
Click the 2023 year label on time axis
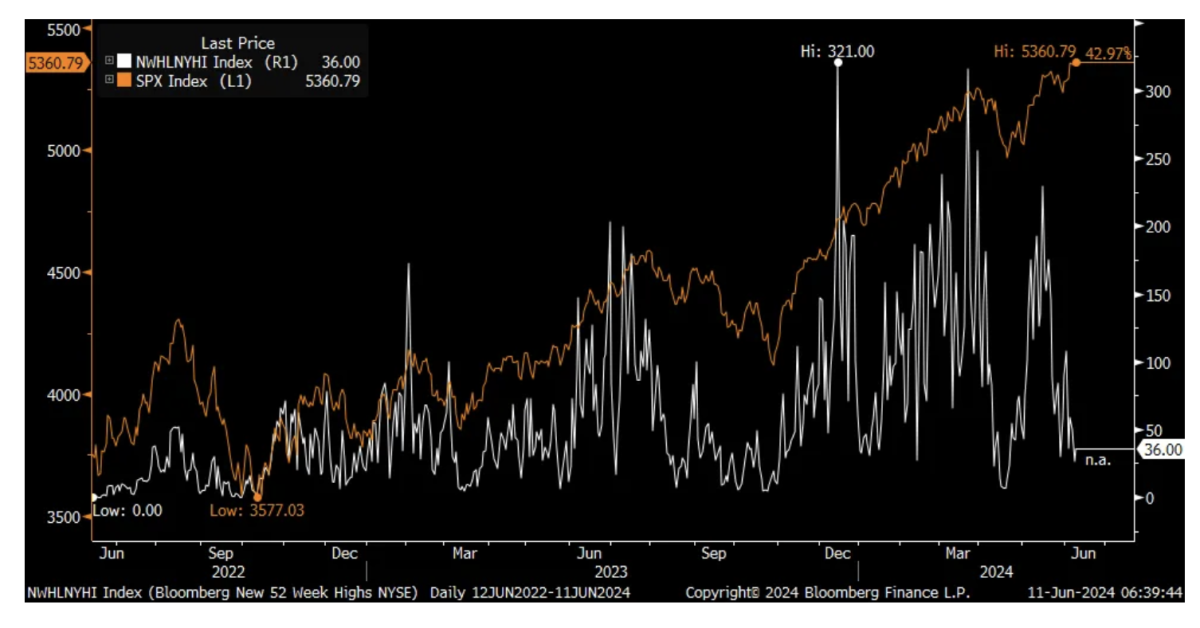point(610,571)
